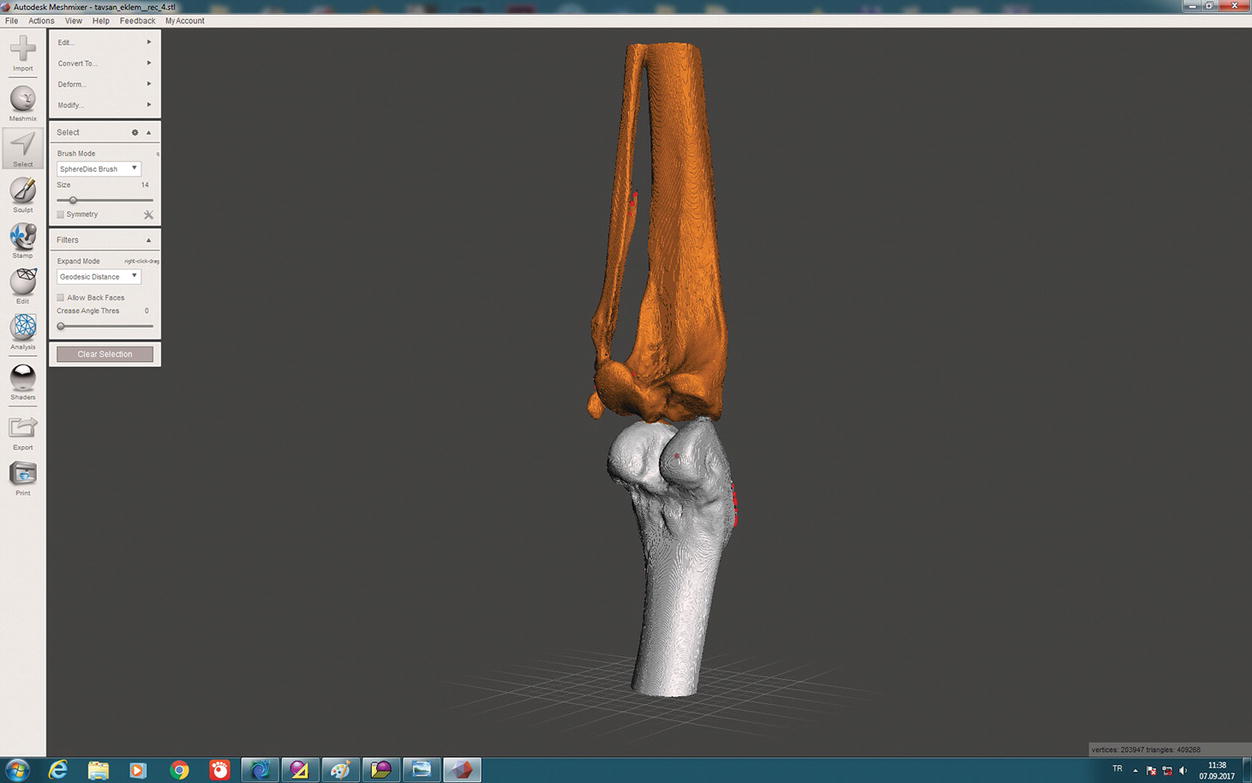The height and width of the screenshot is (783, 1252).
Task: Open Windows Media Player taskbar icon
Action: pos(138,770)
